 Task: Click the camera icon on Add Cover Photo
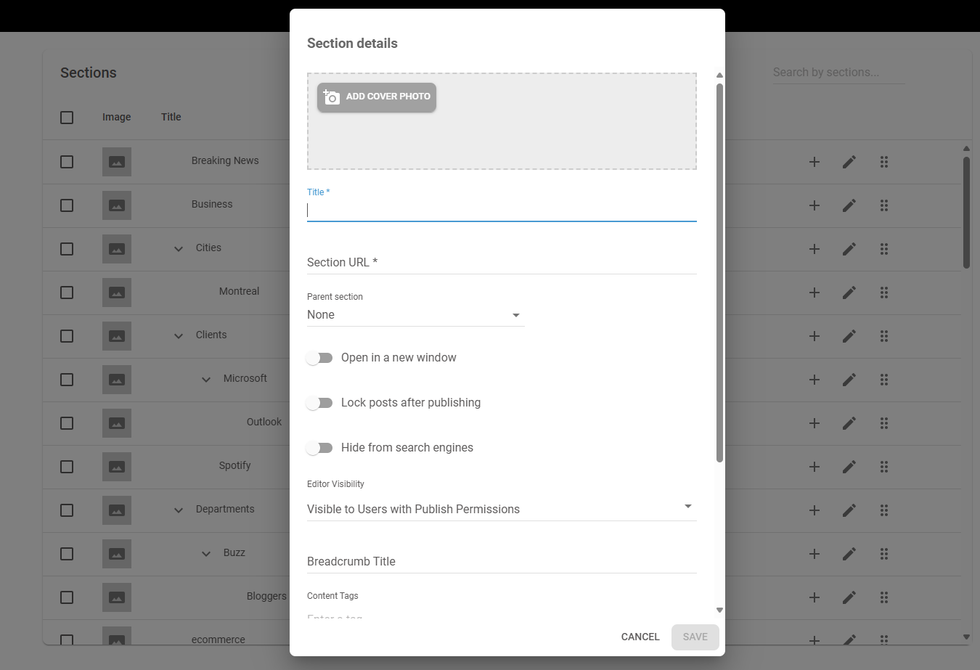(332, 97)
